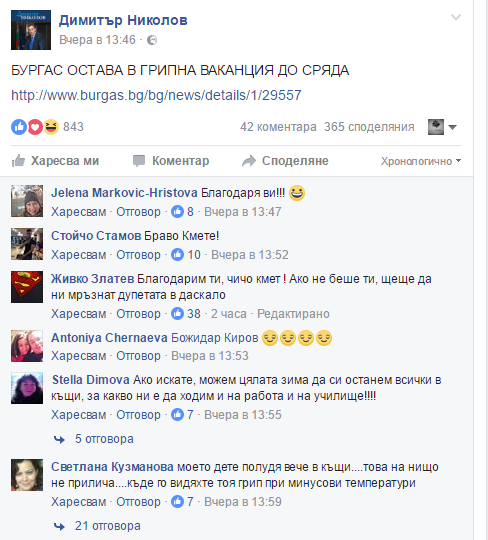Click Отговор on Antoniya Chernaeva comment
The width and height of the screenshot is (488, 540).
[138, 356]
